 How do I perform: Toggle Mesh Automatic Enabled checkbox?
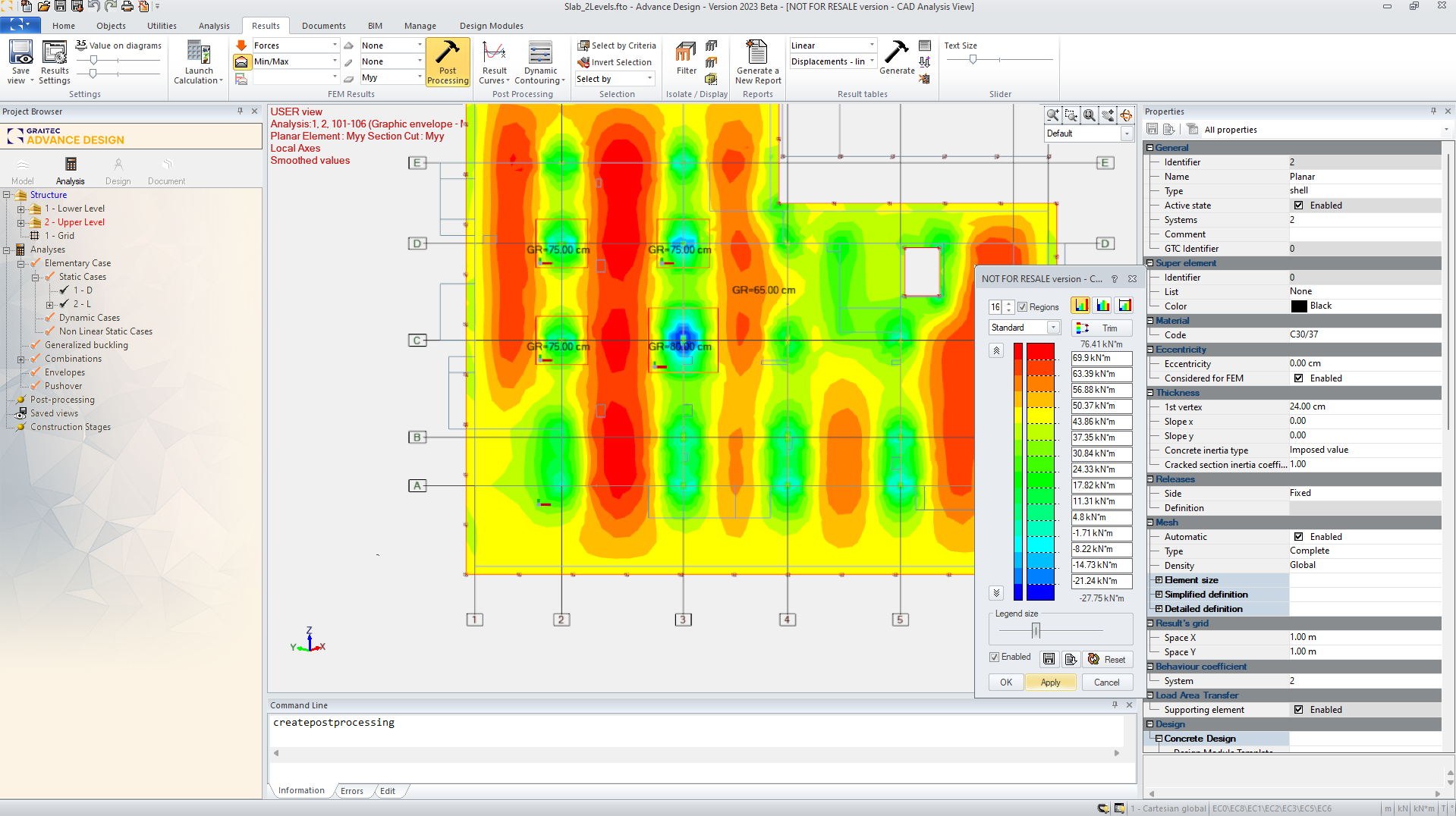pyautogui.click(x=1298, y=537)
